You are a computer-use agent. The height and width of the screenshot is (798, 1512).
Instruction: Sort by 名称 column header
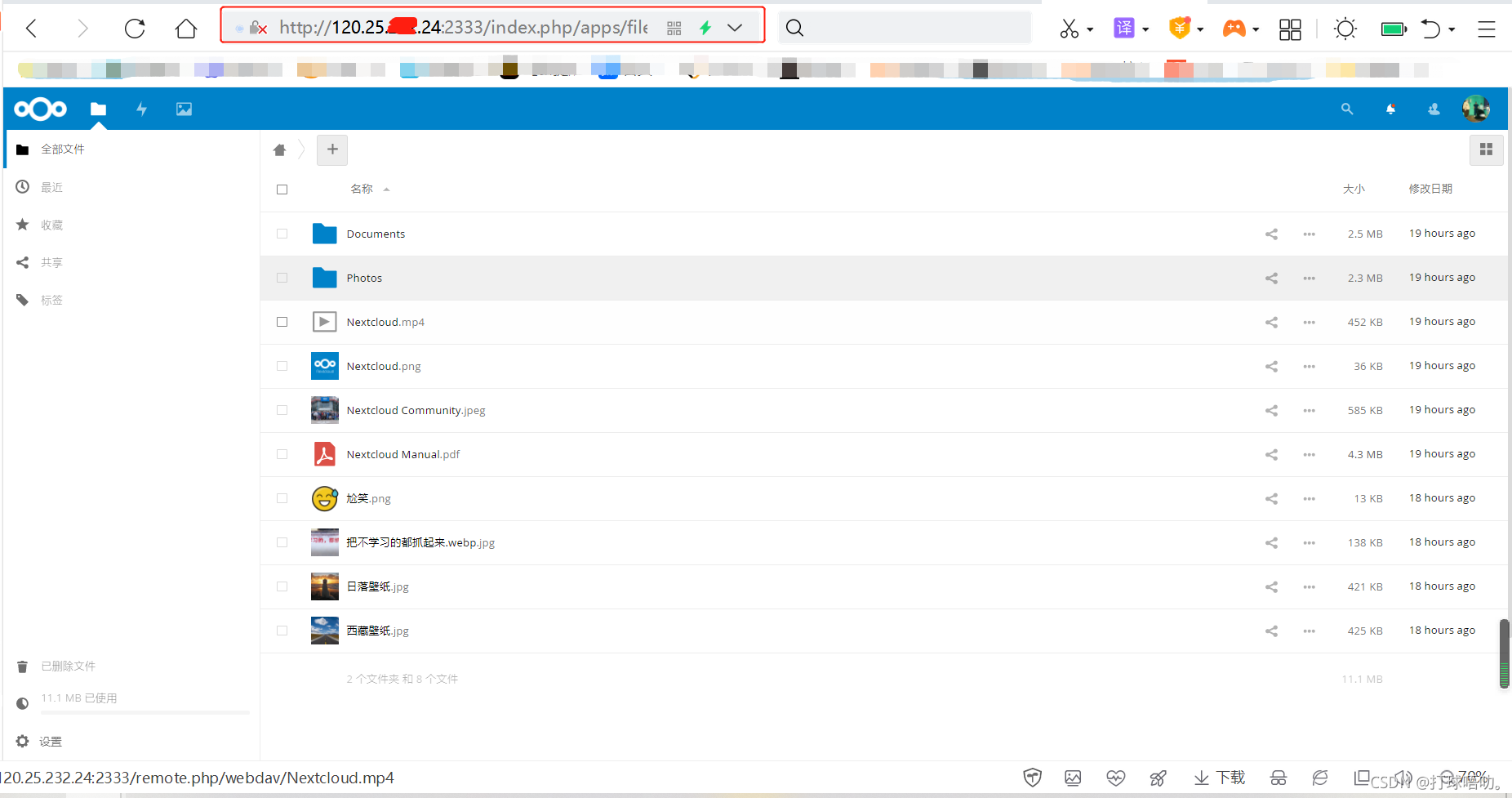pyautogui.click(x=362, y=189)
